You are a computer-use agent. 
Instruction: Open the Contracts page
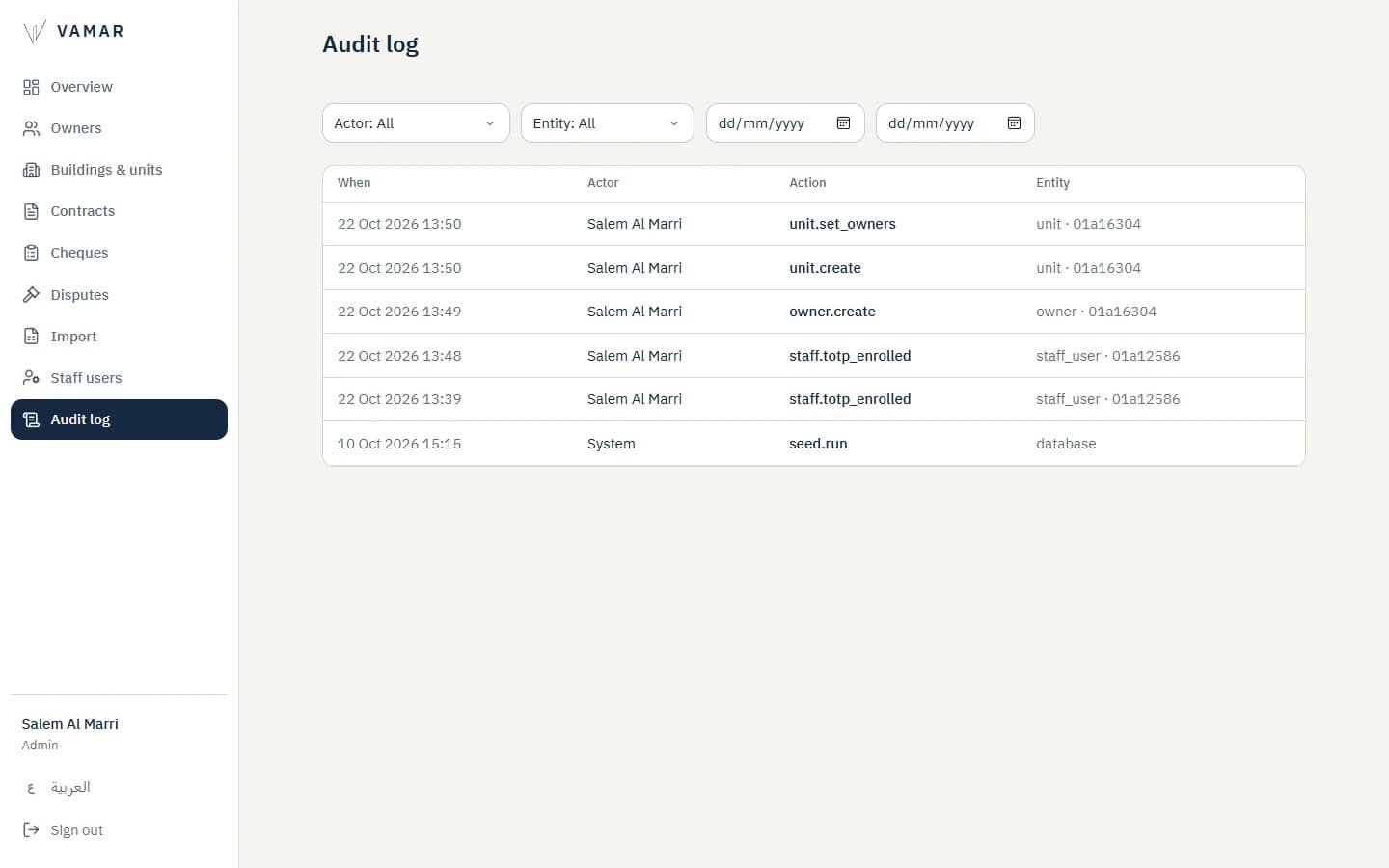[119, 211]
